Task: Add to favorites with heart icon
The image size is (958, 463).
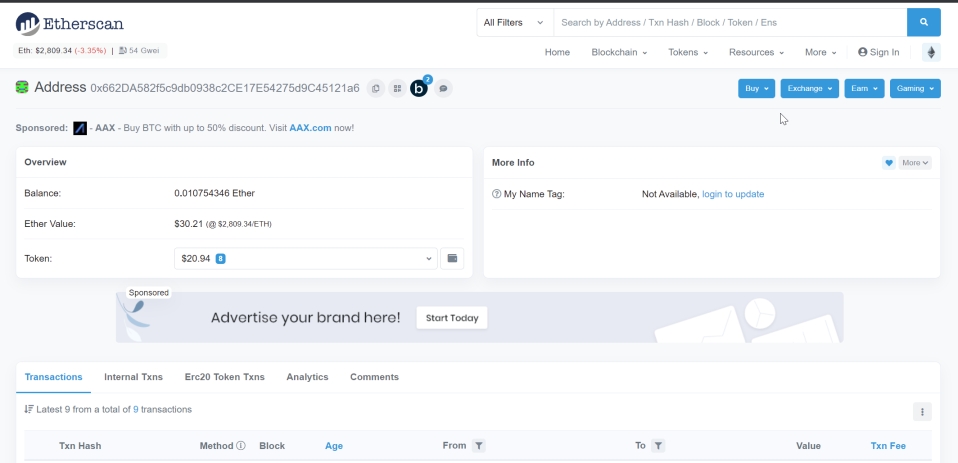Action: (889, 162)
